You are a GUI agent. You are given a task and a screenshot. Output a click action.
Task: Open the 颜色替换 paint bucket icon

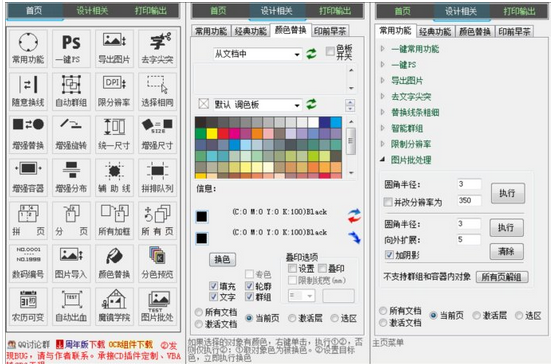click(114, 263)
